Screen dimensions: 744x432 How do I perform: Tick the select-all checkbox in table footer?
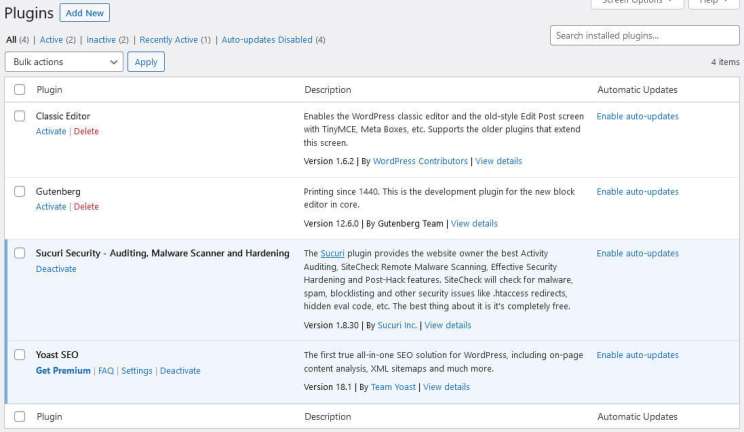pyautogui.click(x=19, y=416)
